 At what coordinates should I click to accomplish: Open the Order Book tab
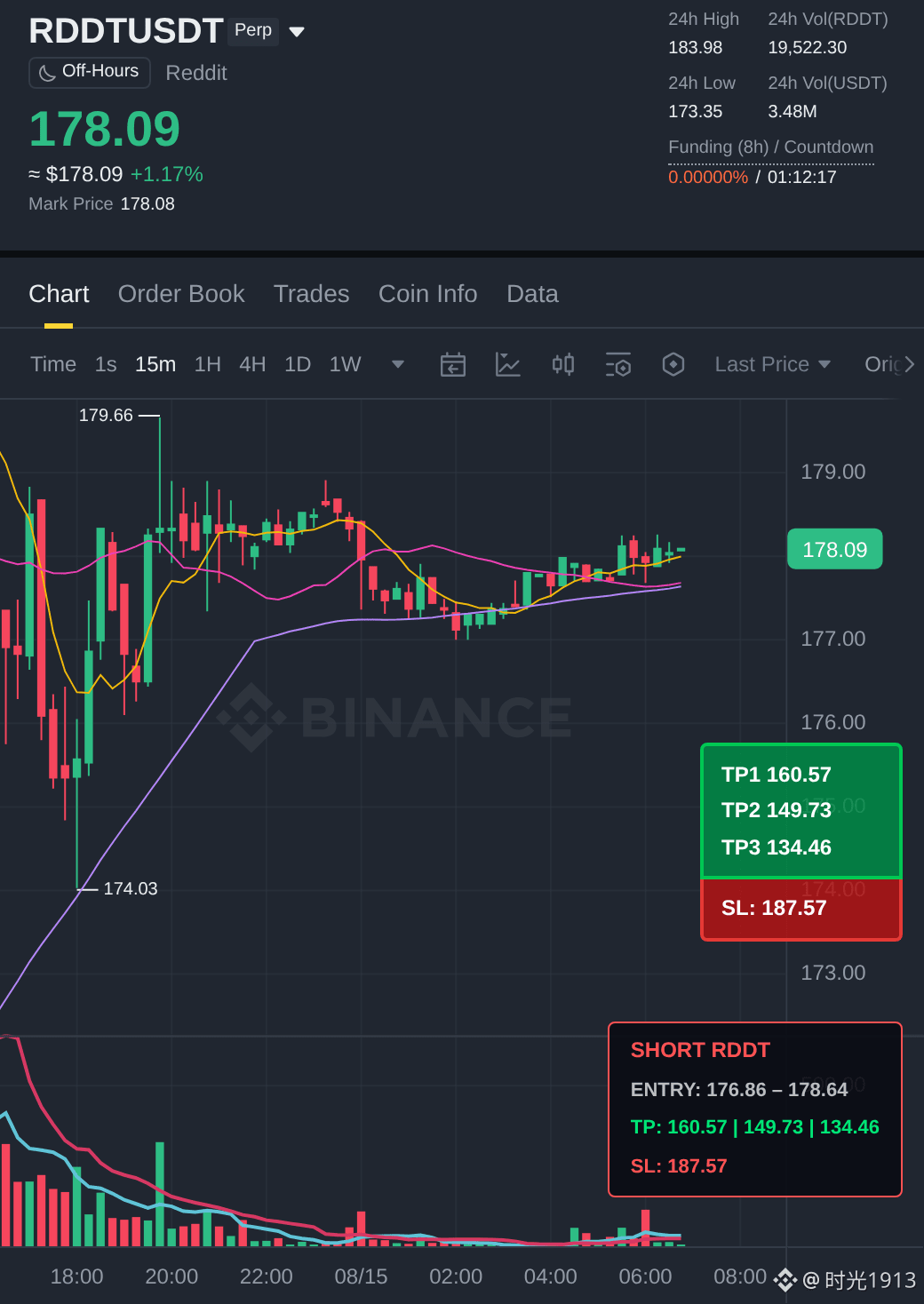click(181, 294)
